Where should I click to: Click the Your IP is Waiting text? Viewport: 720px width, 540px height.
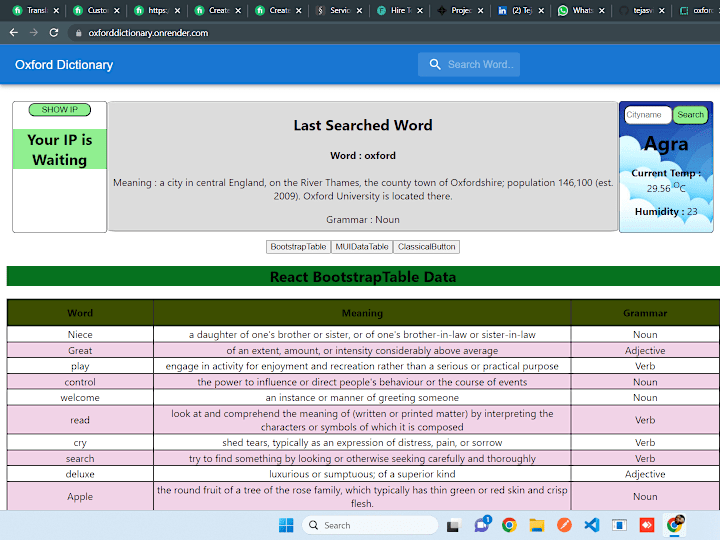pyautogui.click(x=60, y=150)
